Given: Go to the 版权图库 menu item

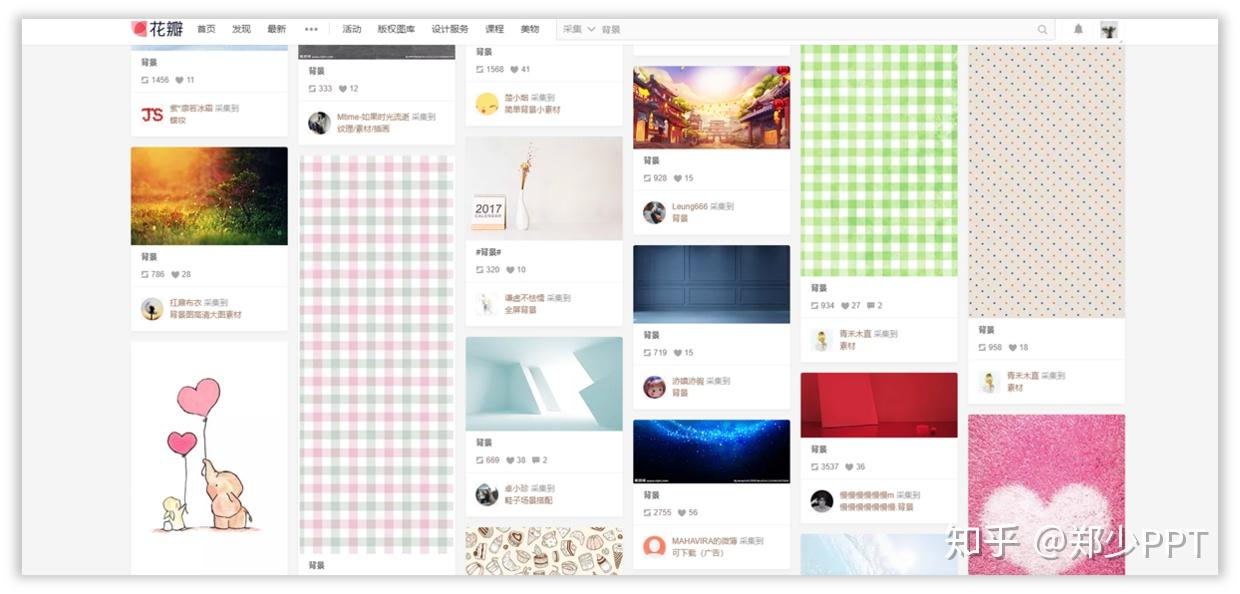Looking at the screenshot, I should 396,30.
